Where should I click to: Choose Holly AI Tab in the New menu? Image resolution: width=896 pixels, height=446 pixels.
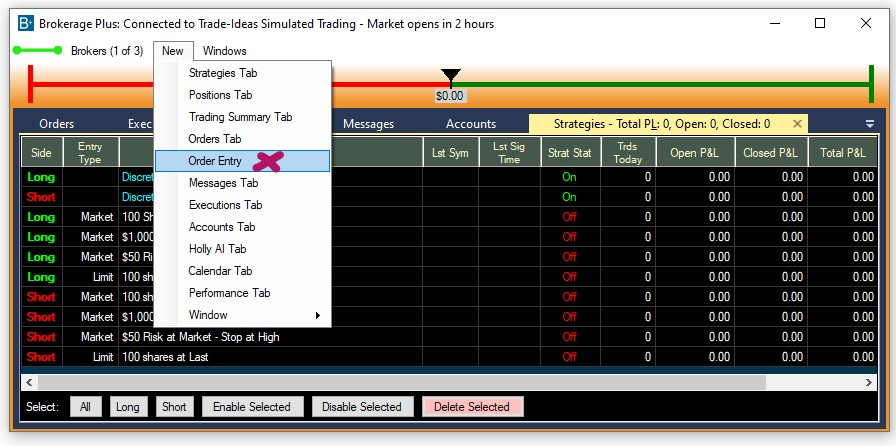217,249
